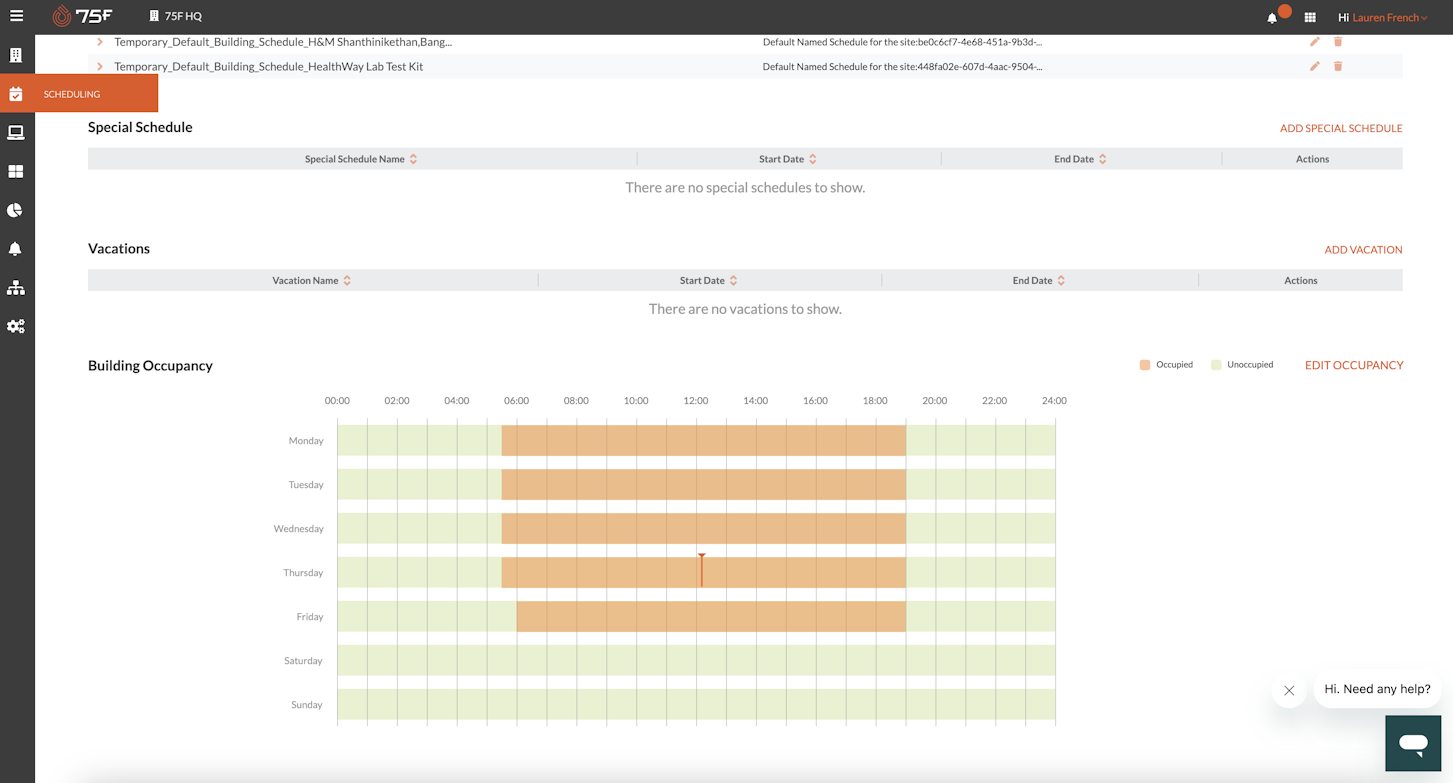Open the gears settings icon in the sidebar
This screenshot has width=1453, height=783.
(16, 327)
